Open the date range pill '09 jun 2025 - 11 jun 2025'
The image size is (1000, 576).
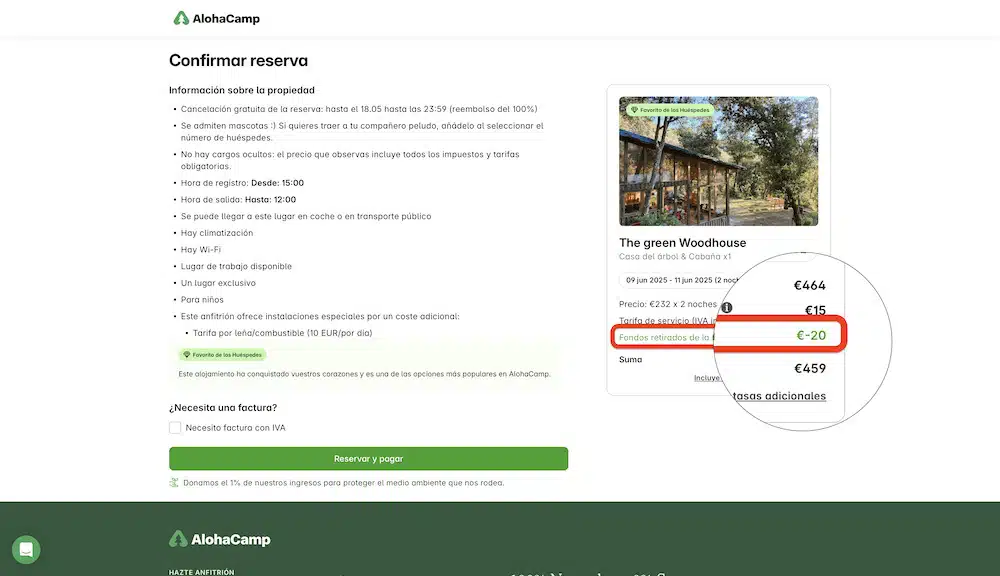pyautogui.click(x=672, y=278)
